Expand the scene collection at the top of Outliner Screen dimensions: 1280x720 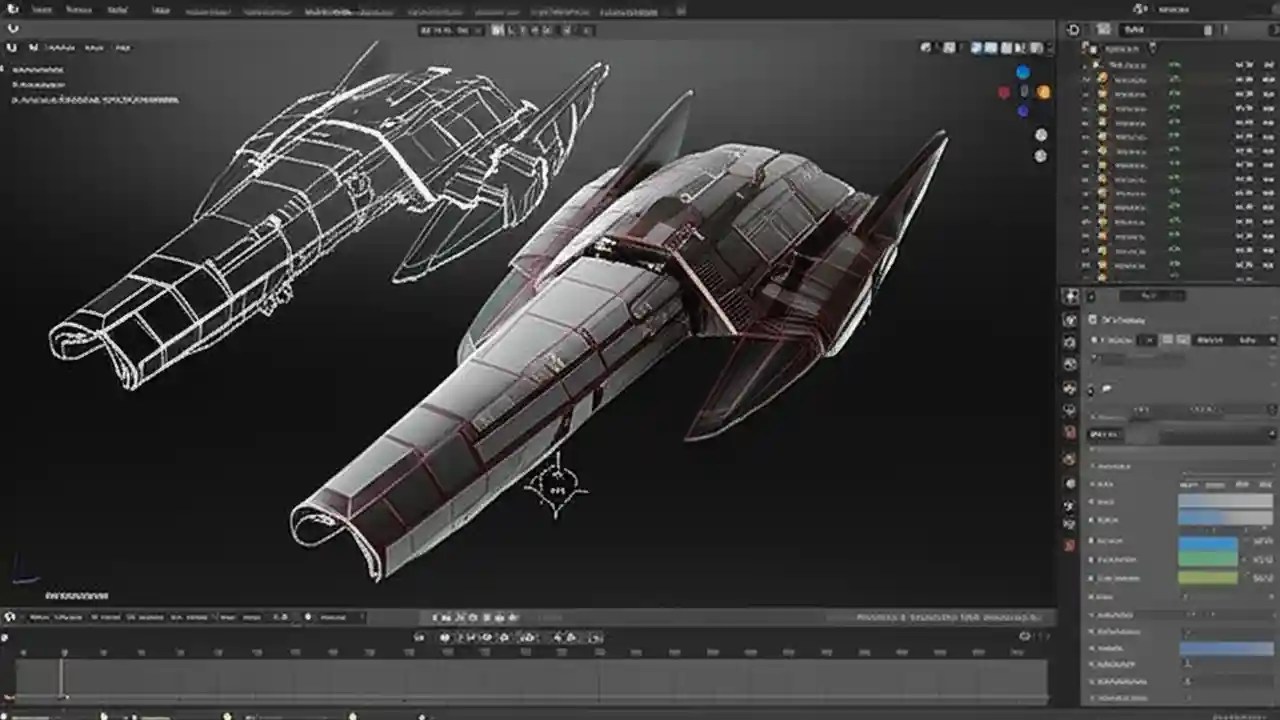[x=1085, y=48]
